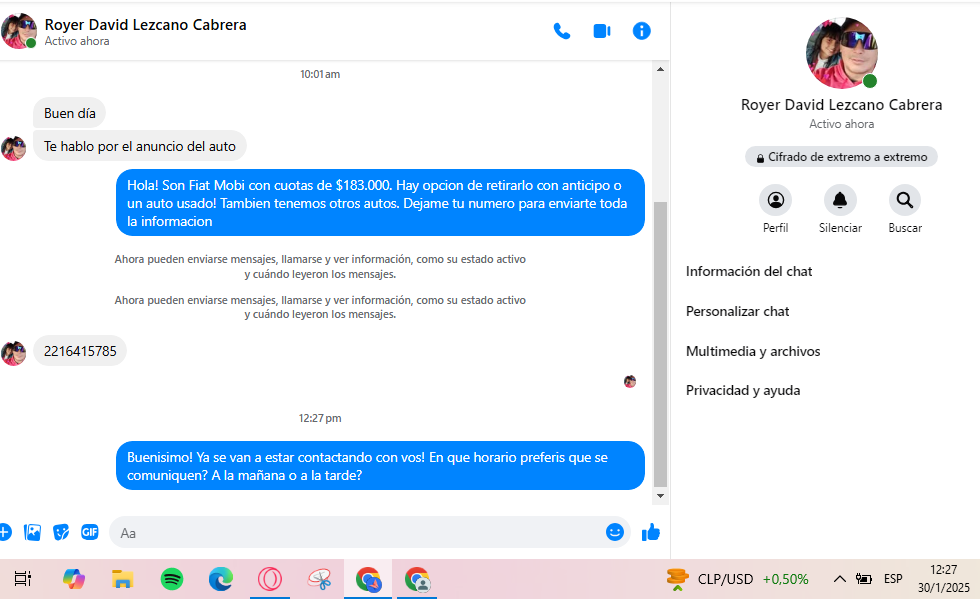Open the GIF picker
Viewport: 980px width, 599px height.
point(90,532)
